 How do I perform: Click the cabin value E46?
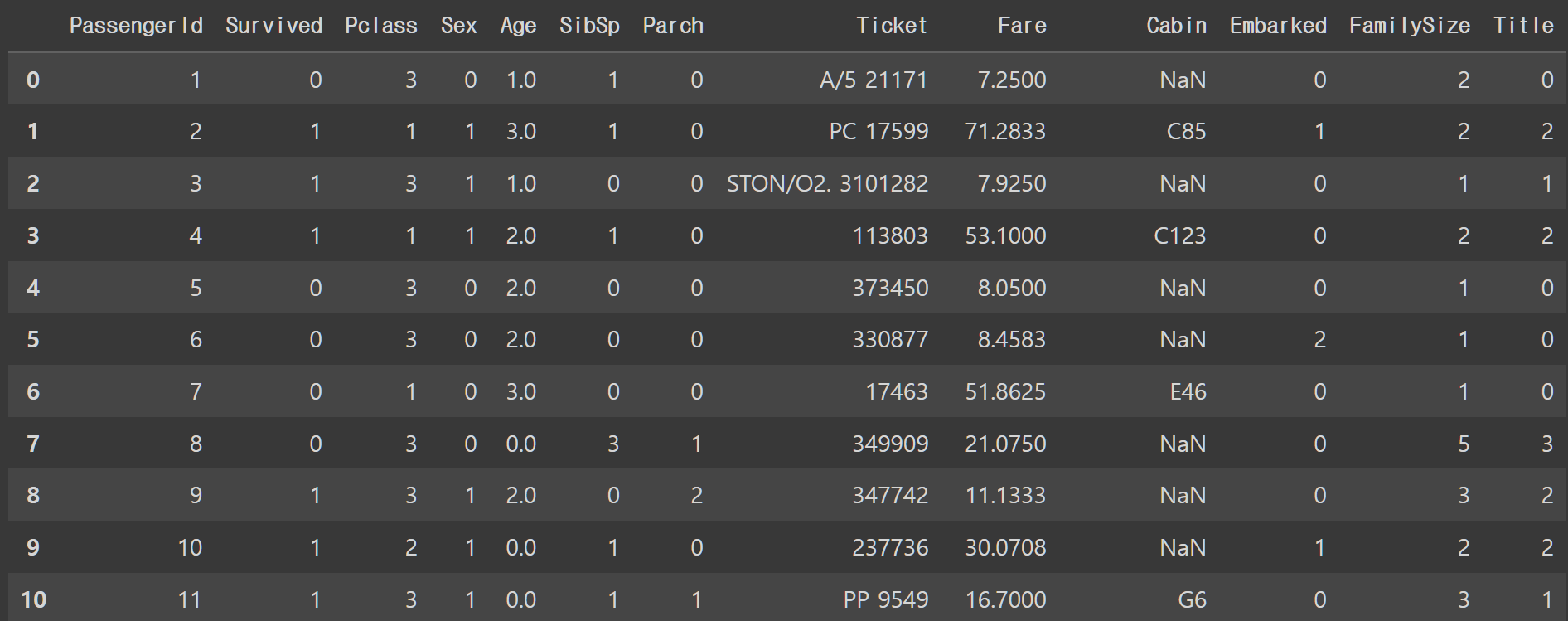(x=1188, y=391)
